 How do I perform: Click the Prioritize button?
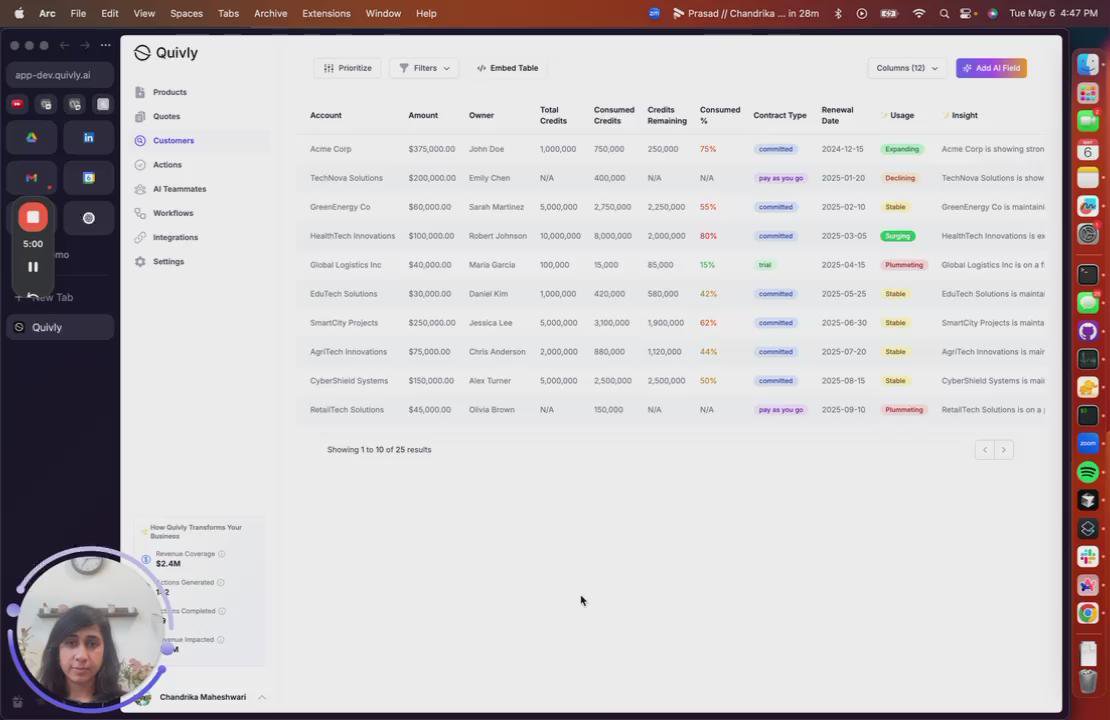click(x=348, y=68)
